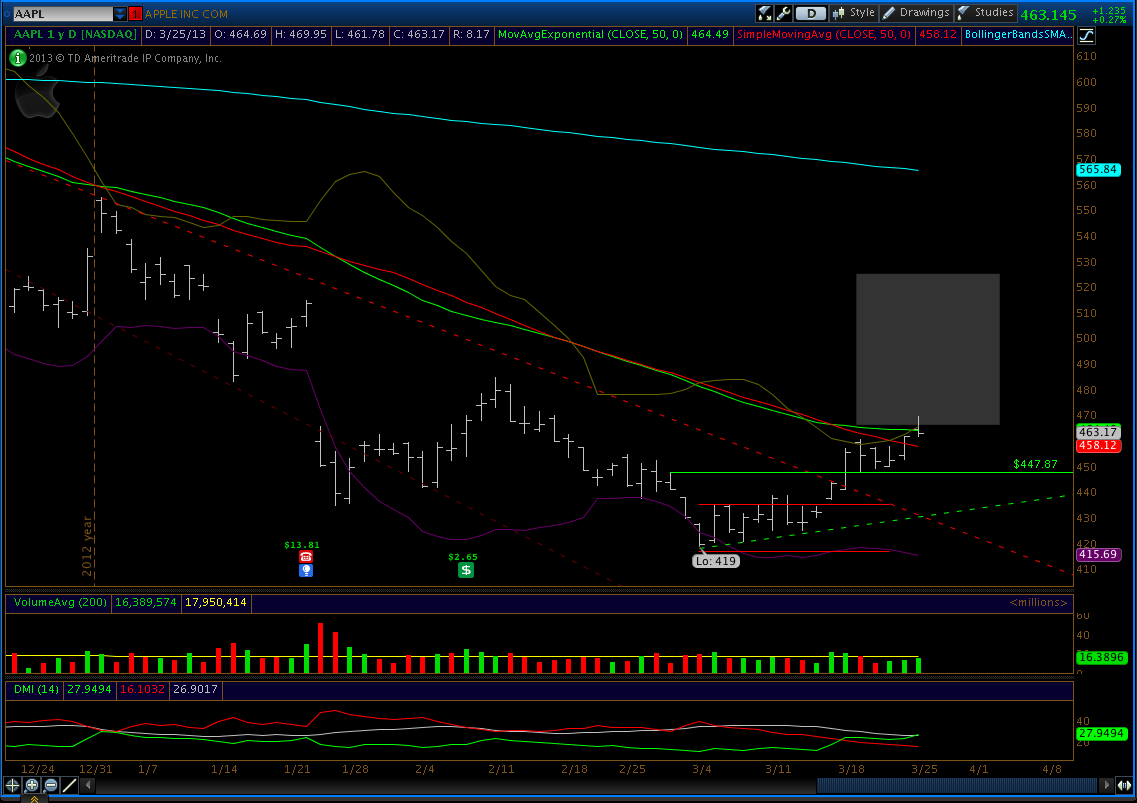Screen dimensions: 1137x803
Task: Click the 16.1032 DMI value
Action: point(142,689)
